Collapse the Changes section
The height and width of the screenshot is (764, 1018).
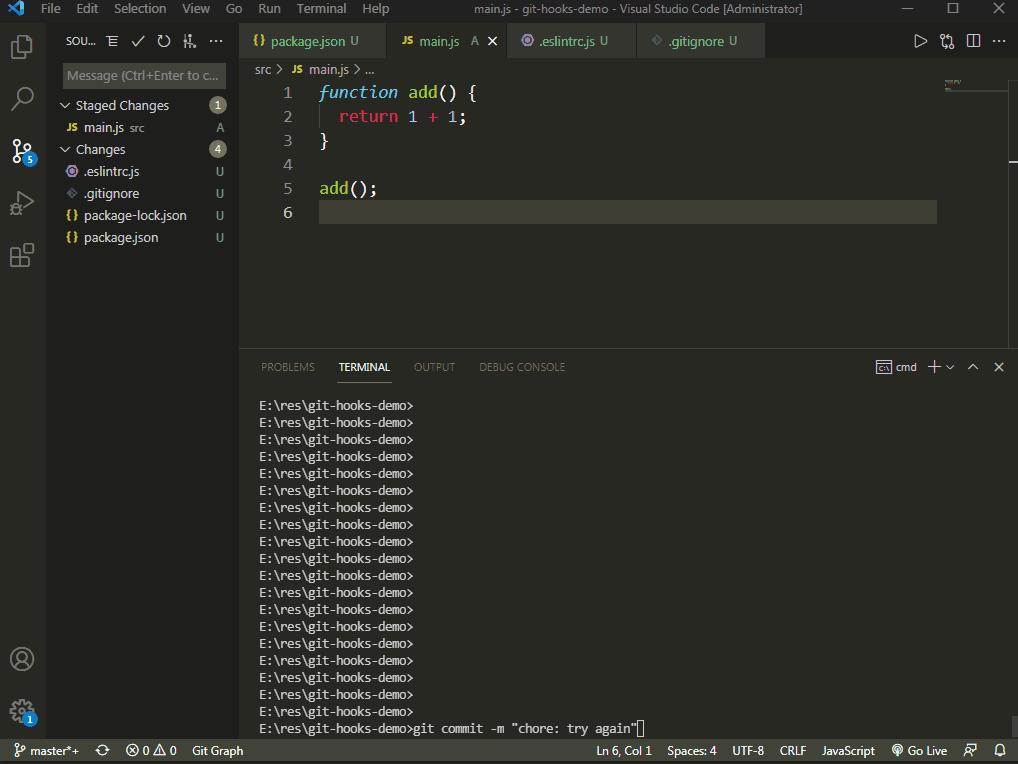65,149
